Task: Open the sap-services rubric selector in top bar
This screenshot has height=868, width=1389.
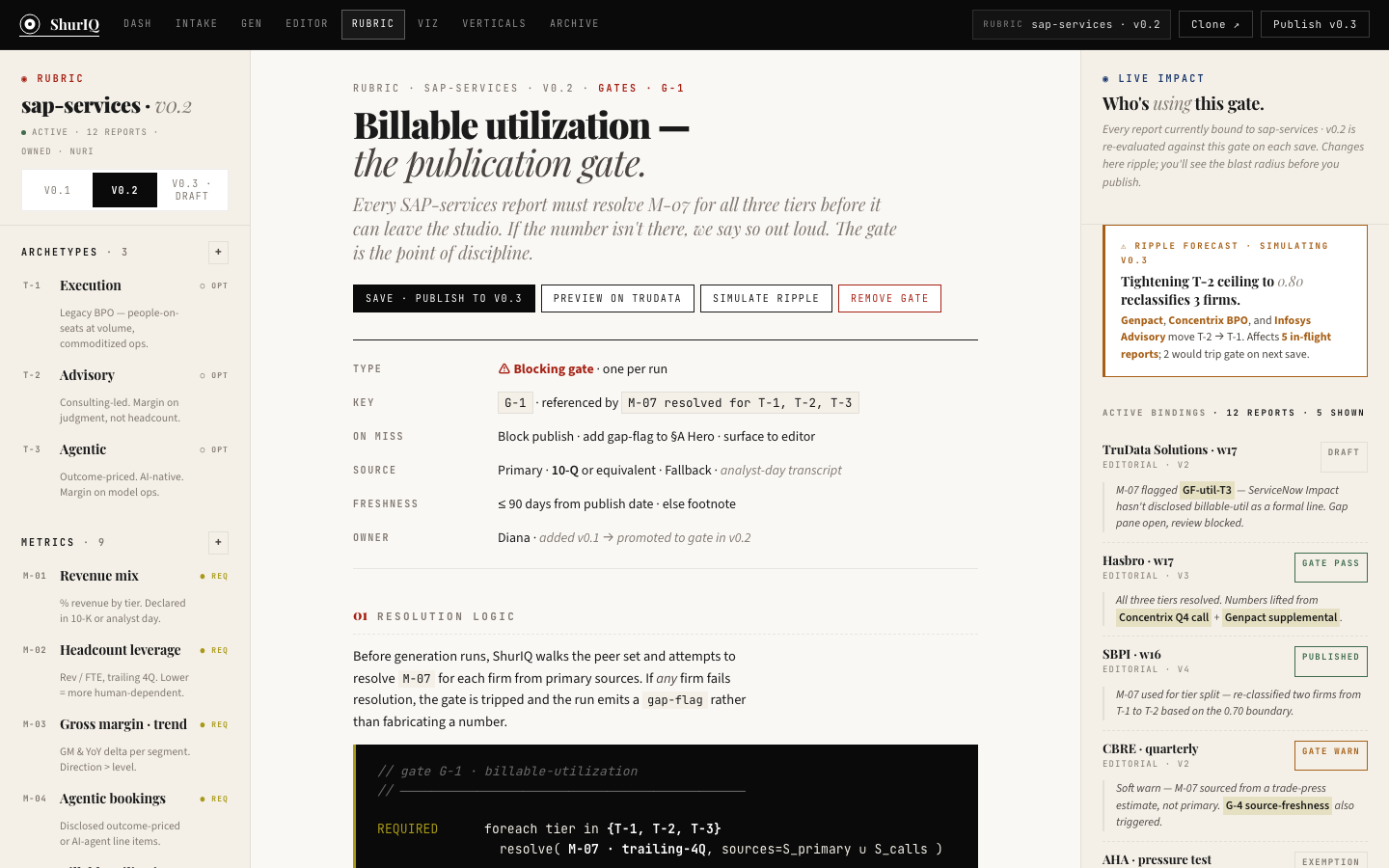Action: (x=1071, y=23)
